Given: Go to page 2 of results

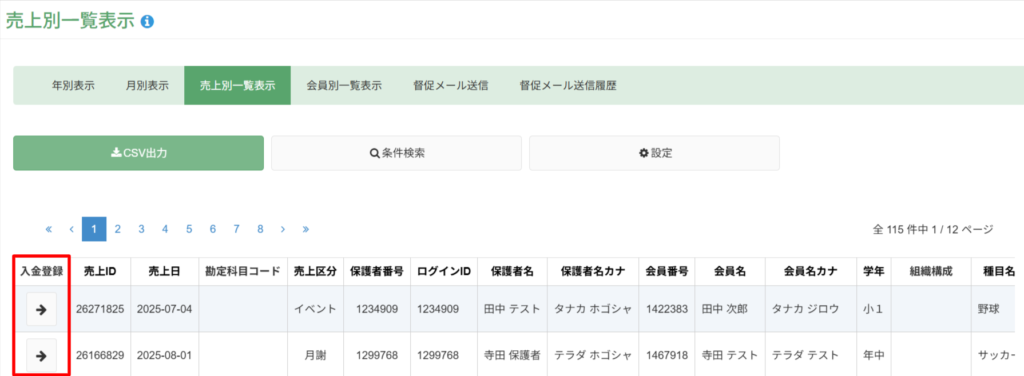Looking at the screenshot, I should [x=118, y=229].
